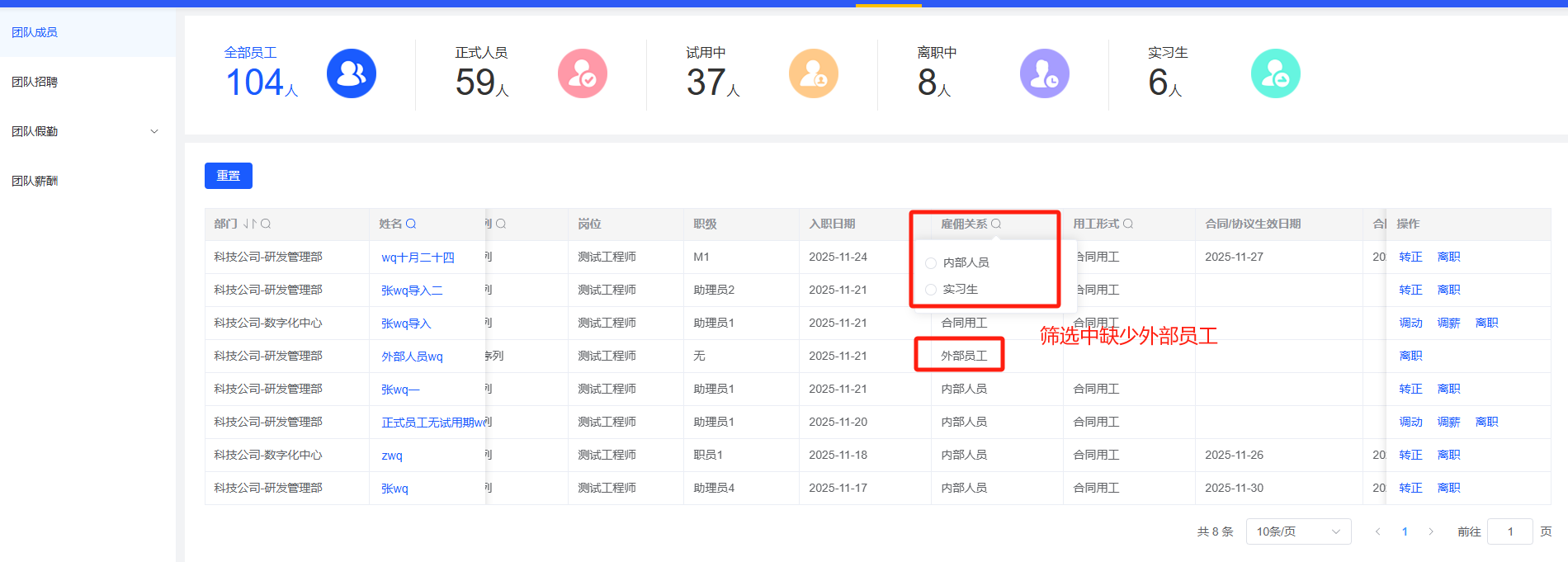The image size is (1568, 562).
Task: Open employee link 张wq
Action: point(394,489)
